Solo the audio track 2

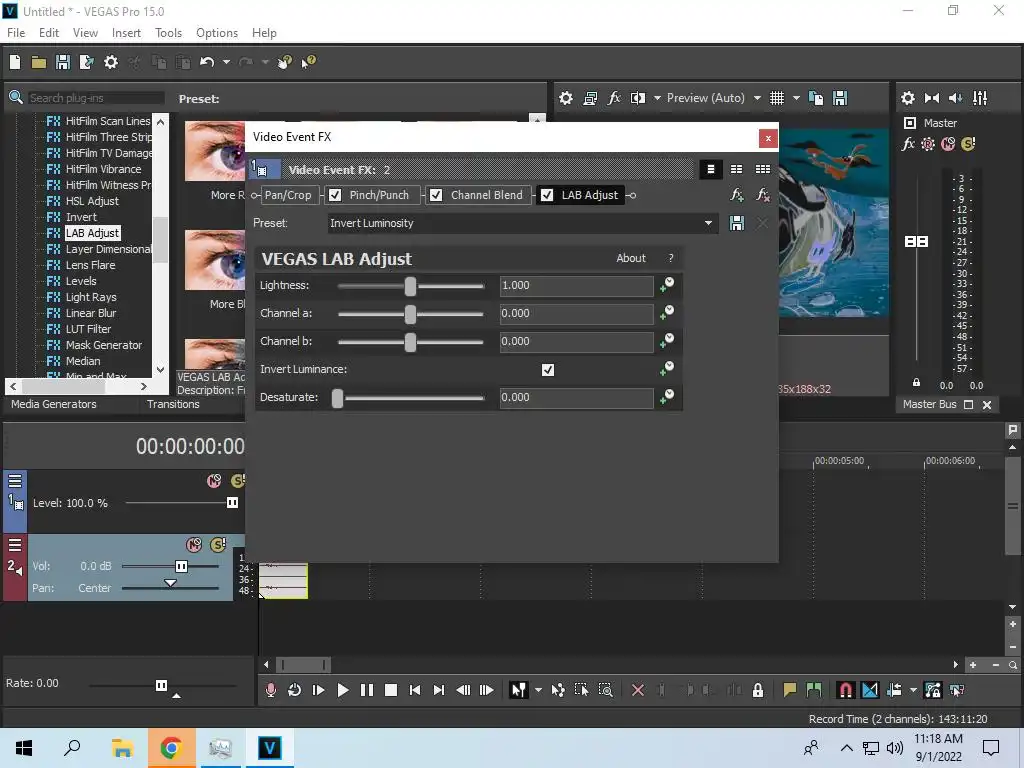tap(218, 545)
